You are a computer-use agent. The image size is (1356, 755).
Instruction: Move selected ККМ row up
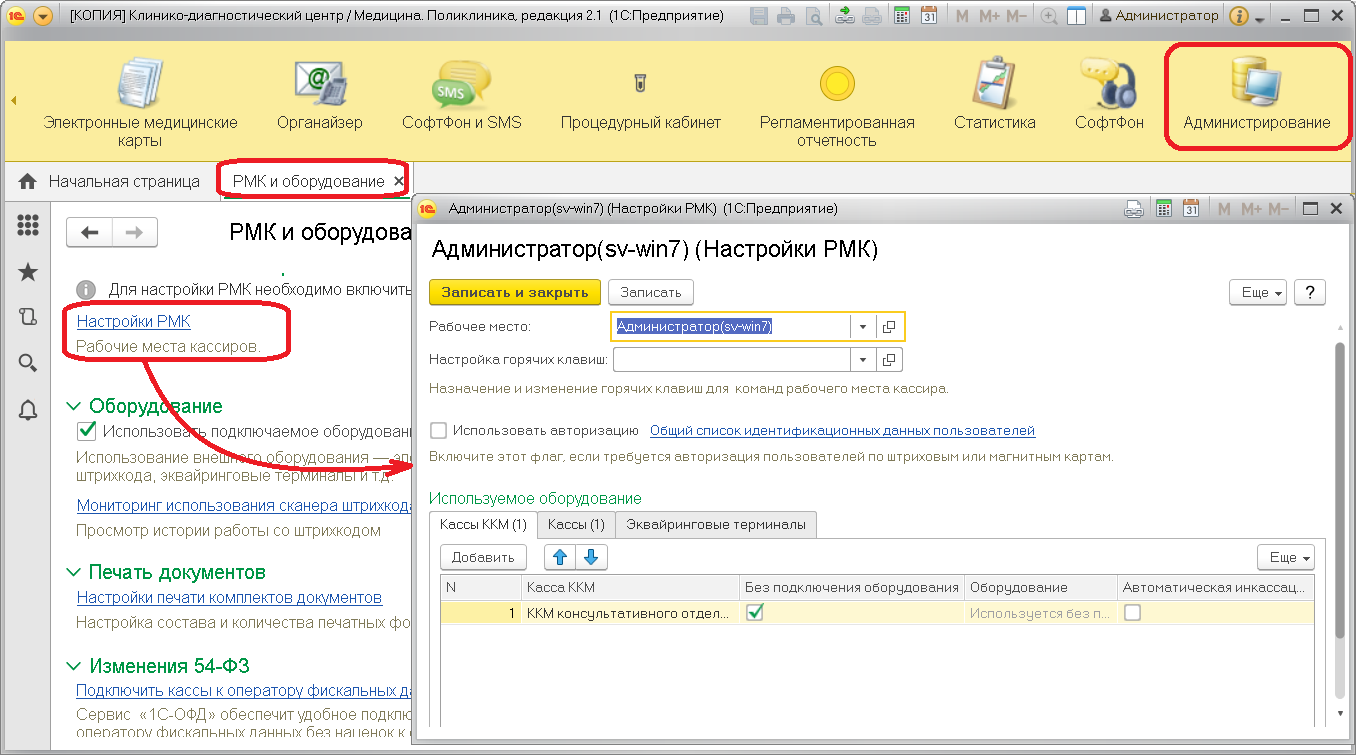[561, 557]
